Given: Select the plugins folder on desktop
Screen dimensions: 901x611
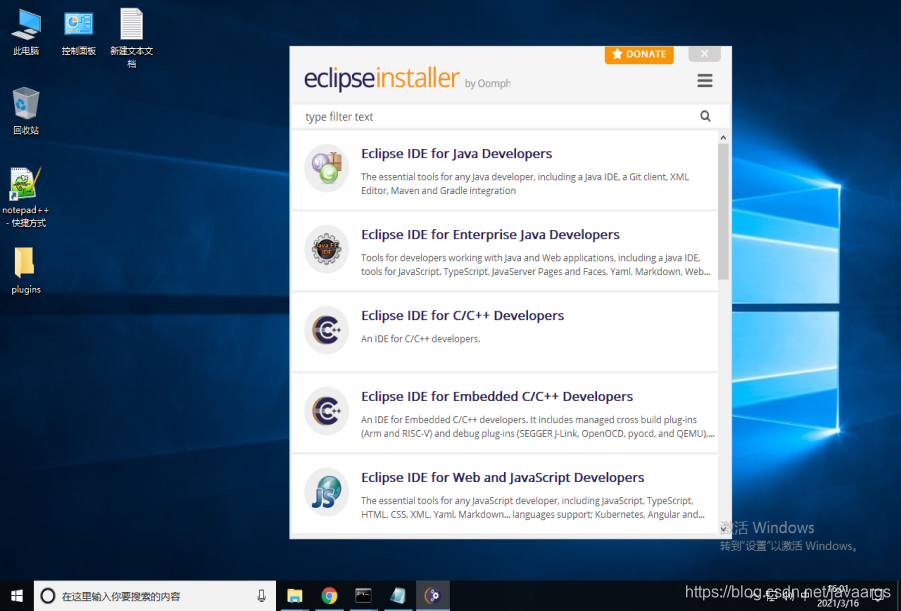Looking at the screenshot, I should (x=26, y=270).
